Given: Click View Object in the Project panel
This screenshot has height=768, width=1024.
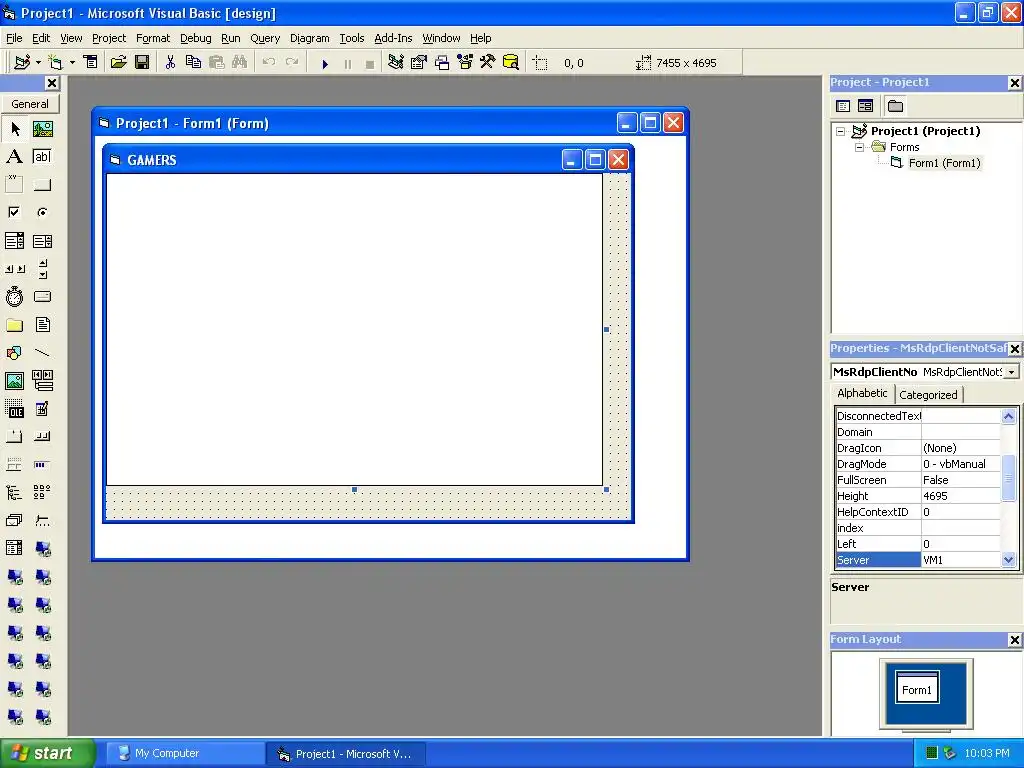Looking at the screenshot, I should (865, 106).
